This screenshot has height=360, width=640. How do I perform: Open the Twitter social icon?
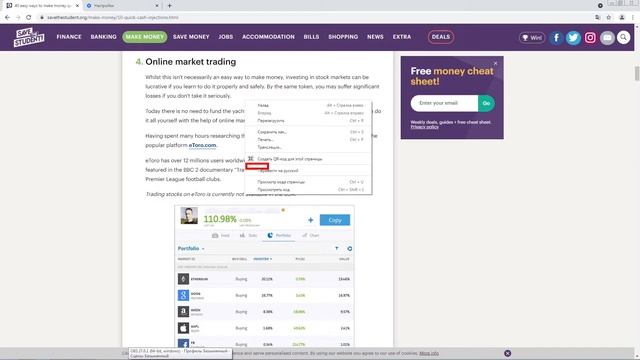(573, 38)
